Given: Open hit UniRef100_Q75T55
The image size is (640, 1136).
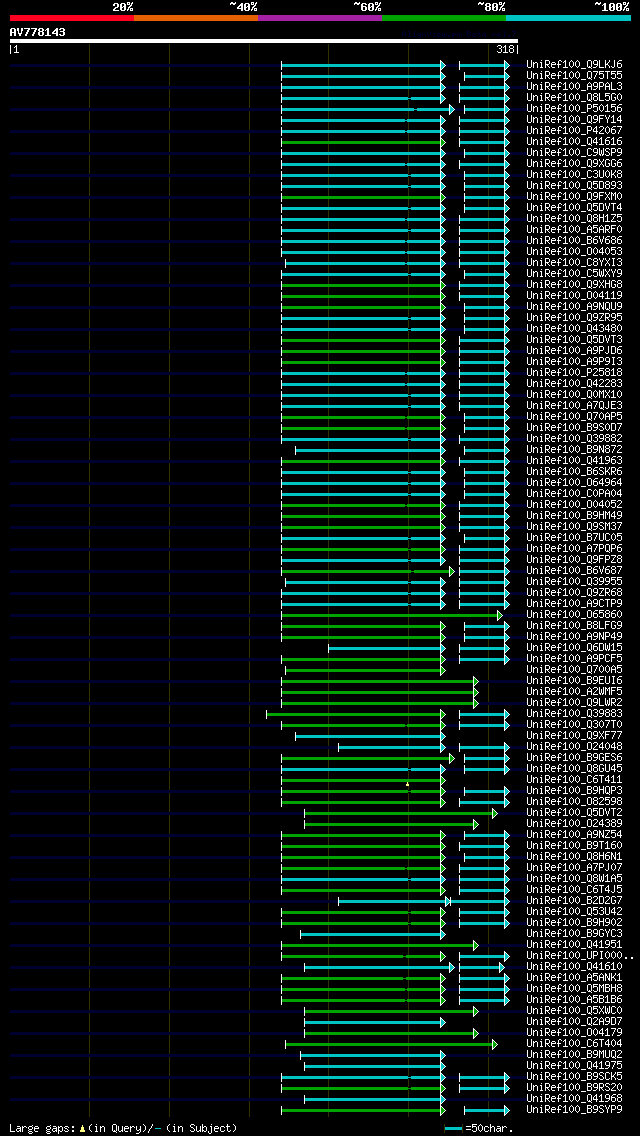Looking at the screenshot, I should (574, 75).
